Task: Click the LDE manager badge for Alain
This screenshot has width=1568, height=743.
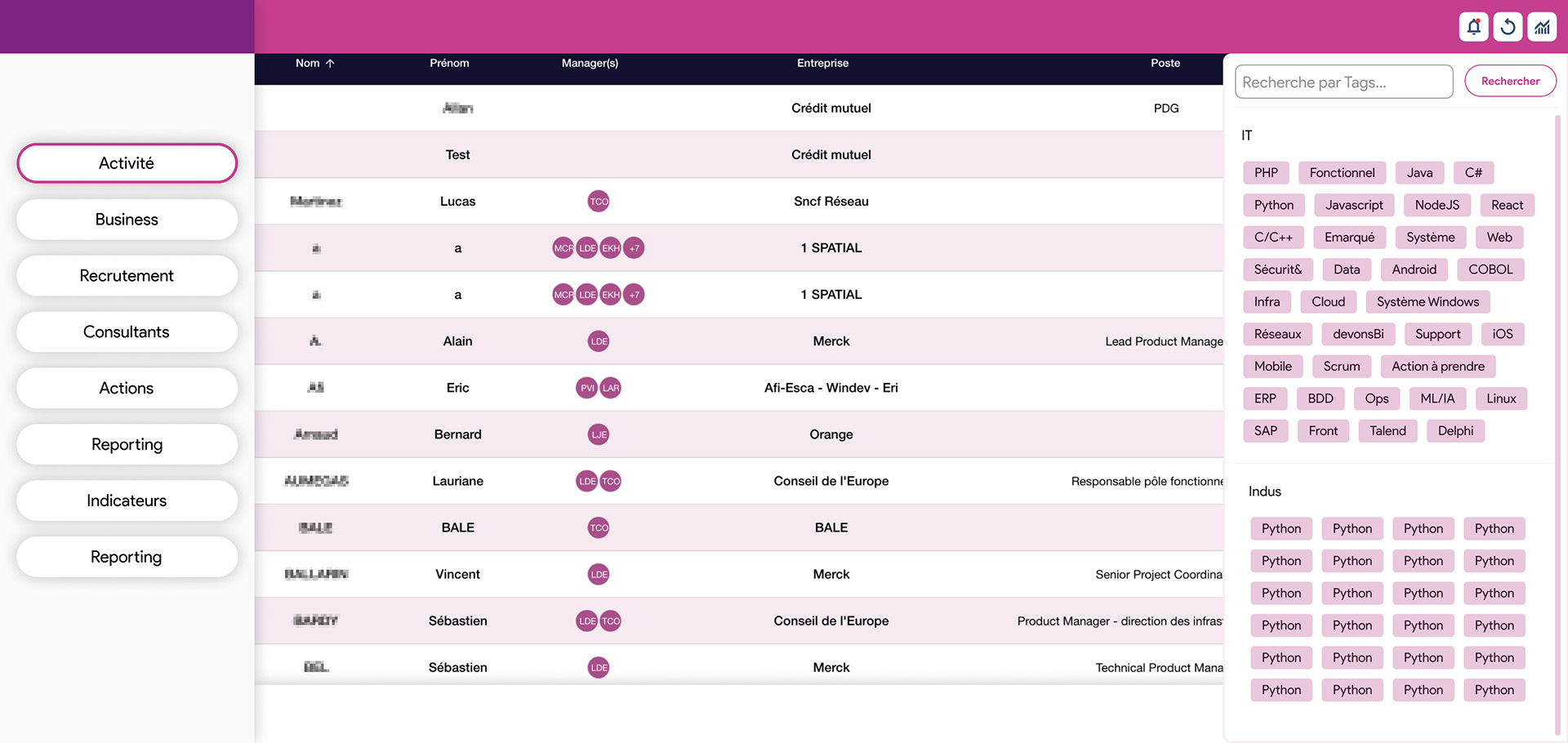Action: pos(599,341)
